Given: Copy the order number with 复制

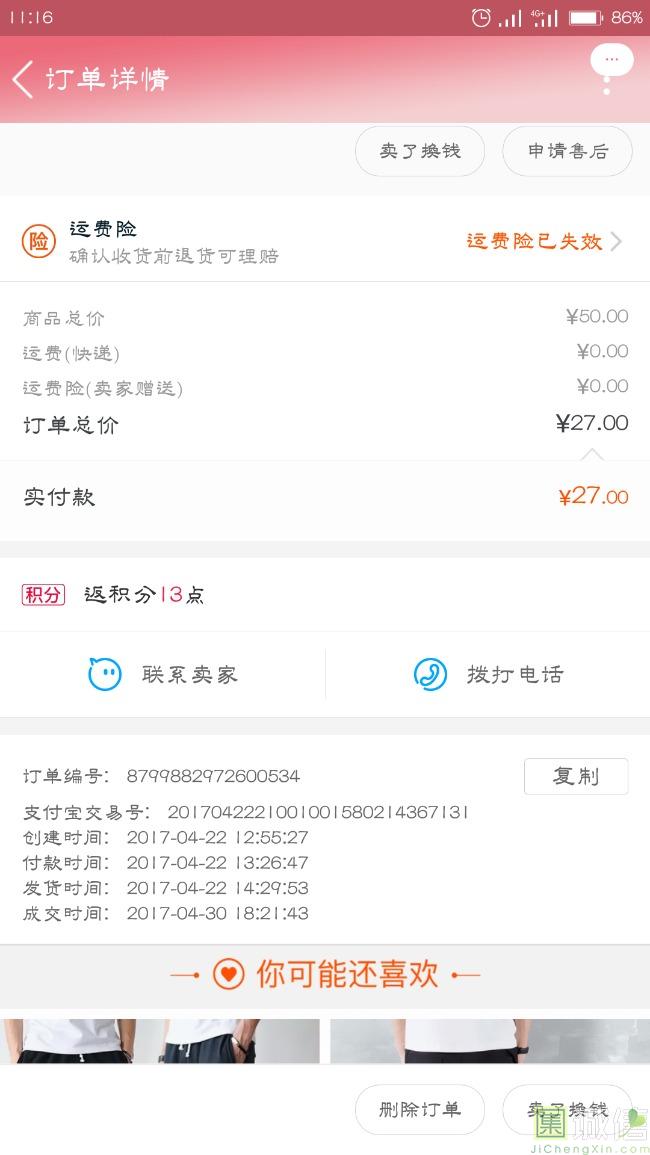Looking at the screenshot, I should click(x=576, y=776).
